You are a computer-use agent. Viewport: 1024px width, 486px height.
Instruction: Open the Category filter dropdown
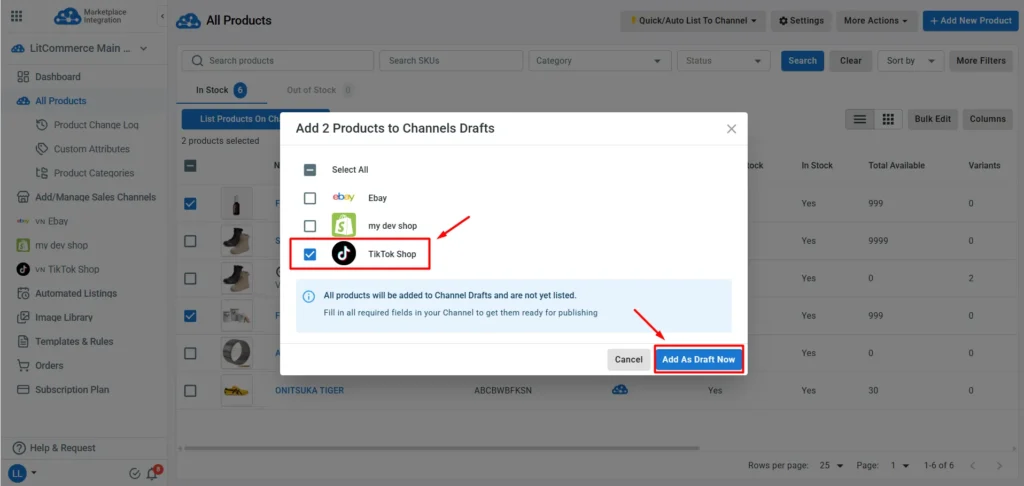(x=600, y=61)
